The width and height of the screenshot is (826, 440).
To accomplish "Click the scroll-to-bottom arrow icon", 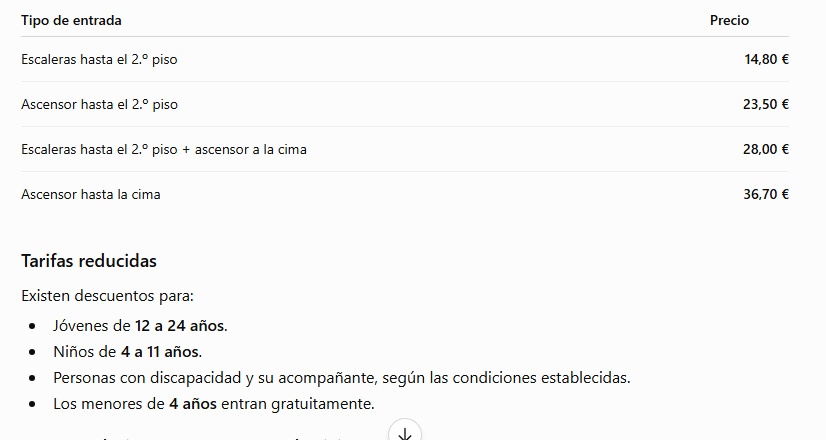I will tap(405, 433).
